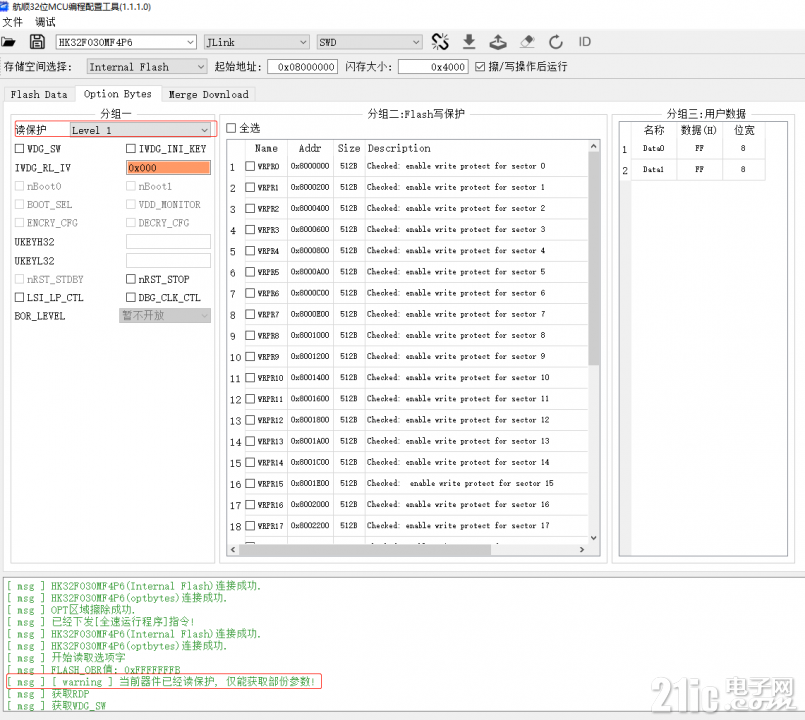Click the refresh circular arrow icon

point(555,42)
